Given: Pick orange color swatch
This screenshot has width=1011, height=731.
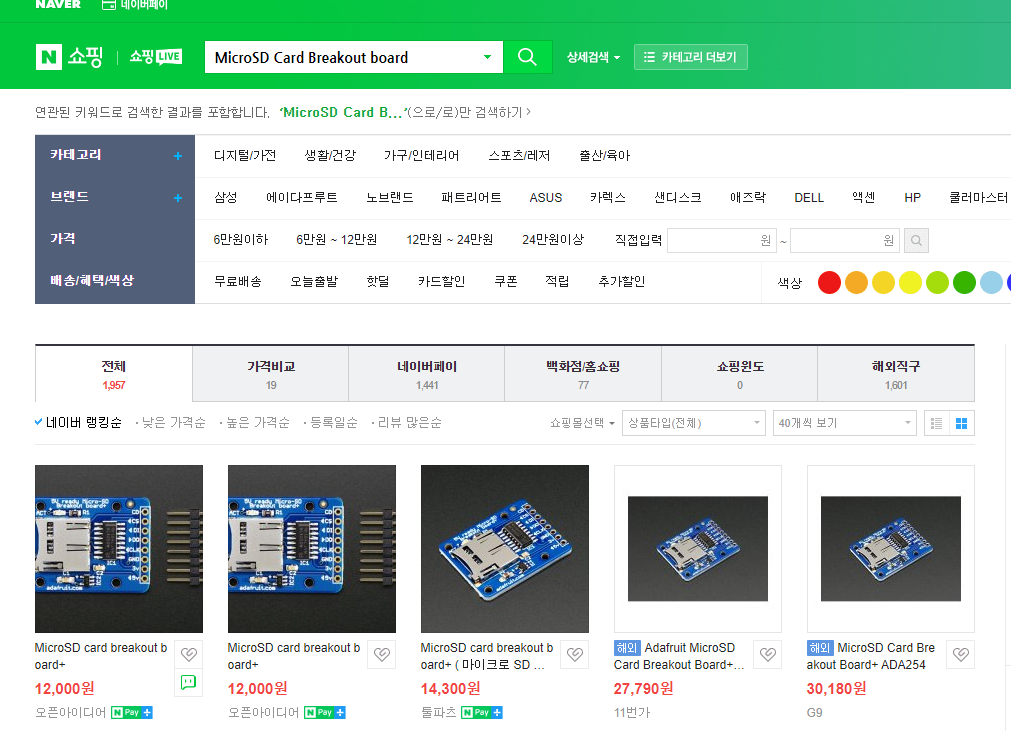Looking at the screenshot, I should pos(856,282).
